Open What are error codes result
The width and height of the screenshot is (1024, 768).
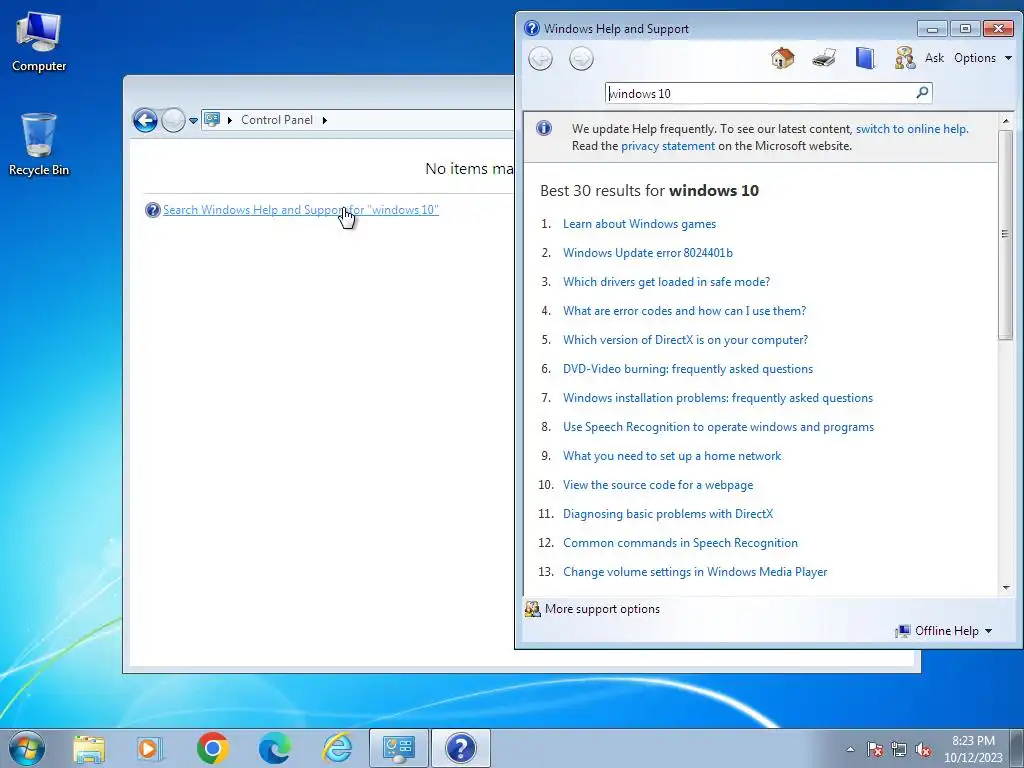coord(684,311)
